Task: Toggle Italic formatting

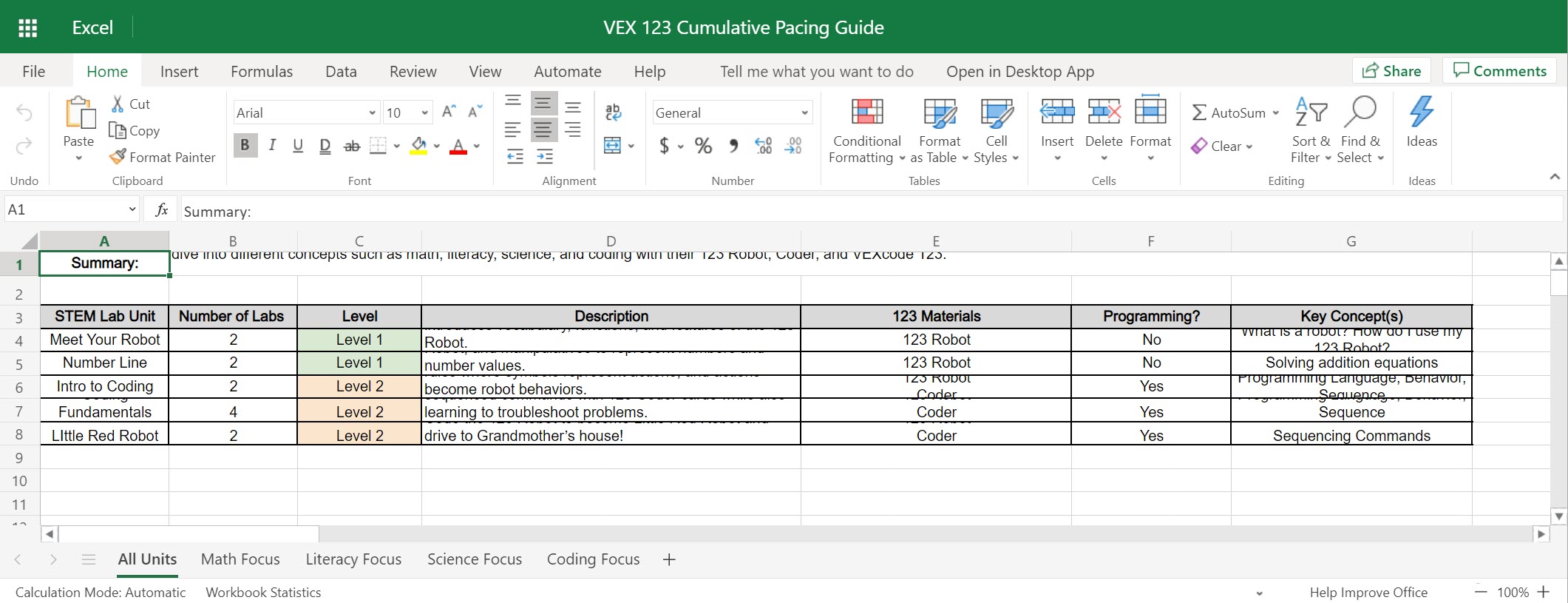Action: point(271,145)
